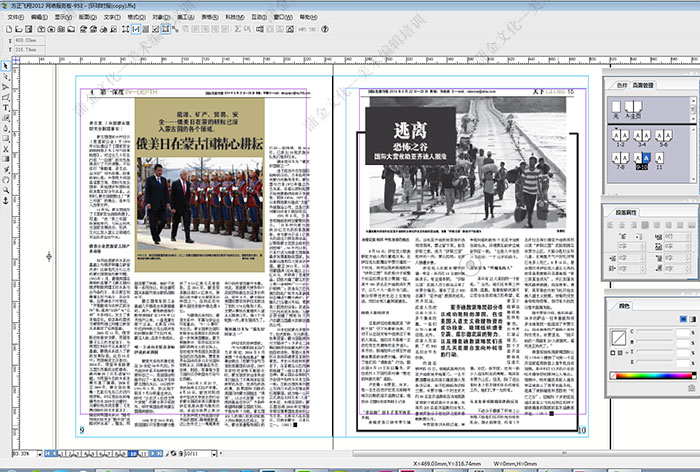Switch to the 色样 tab
This screenshot has height=472, width=700.
coord(621,85)
